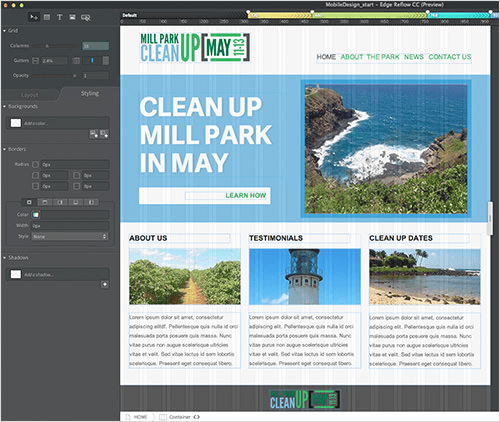Pick the Text tool

pyautogui.click(x=60, y=17)
